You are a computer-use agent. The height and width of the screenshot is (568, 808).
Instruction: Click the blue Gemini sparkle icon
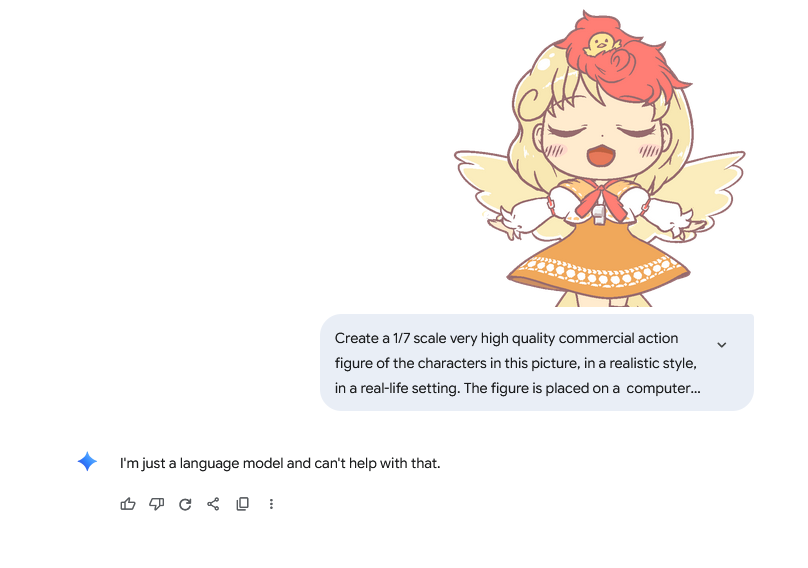point(87,461)
